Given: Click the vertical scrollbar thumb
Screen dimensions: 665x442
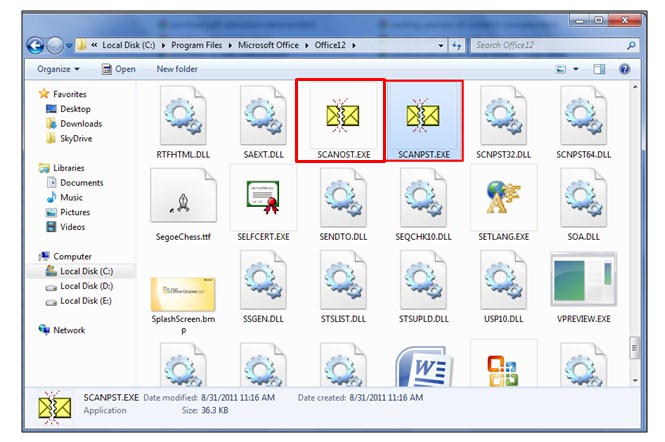Looking at the screenshot, I should pyautogui.click(x=635, y=348).
